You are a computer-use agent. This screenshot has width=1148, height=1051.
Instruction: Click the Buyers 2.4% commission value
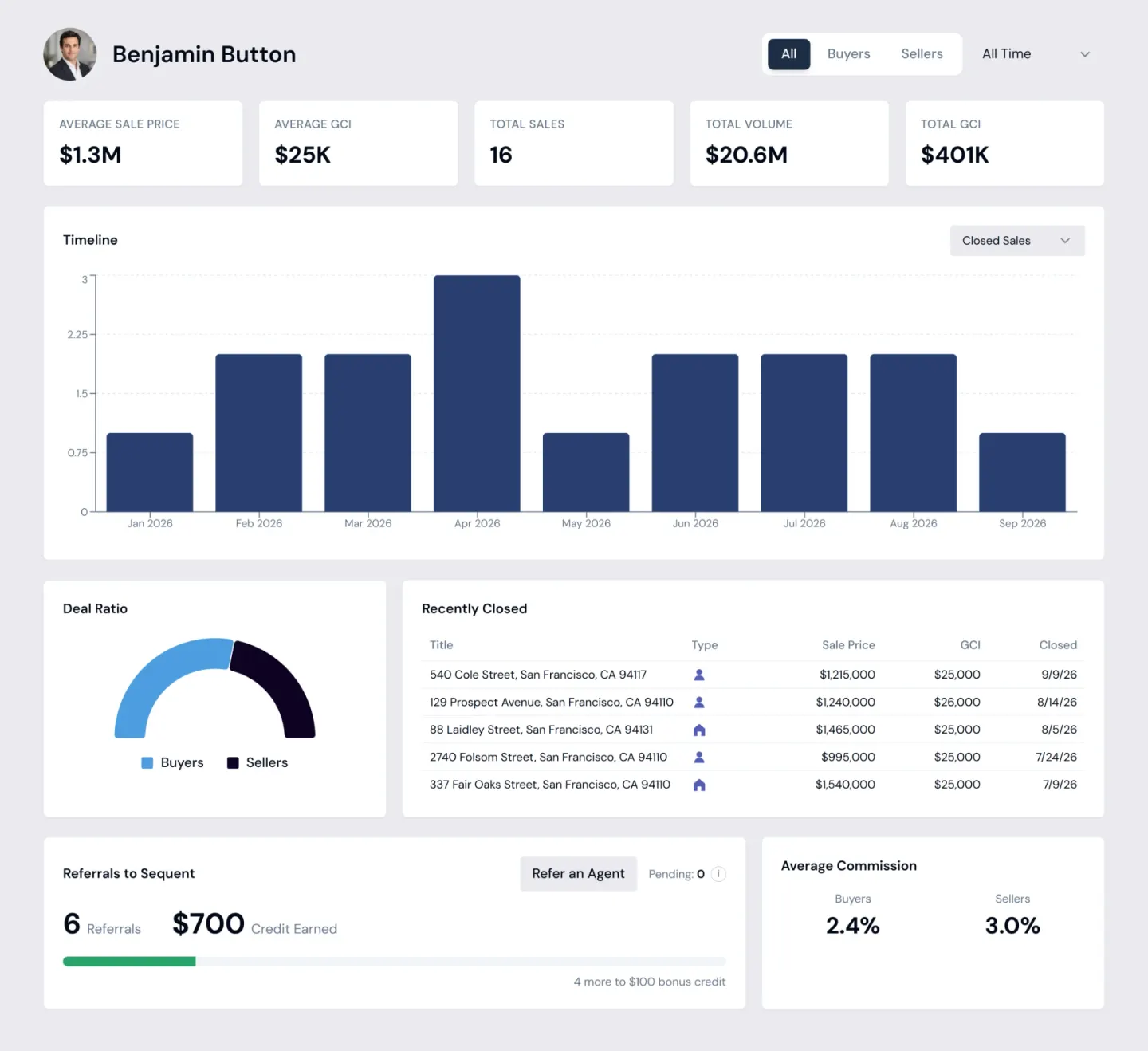click(x=853, y=926)
